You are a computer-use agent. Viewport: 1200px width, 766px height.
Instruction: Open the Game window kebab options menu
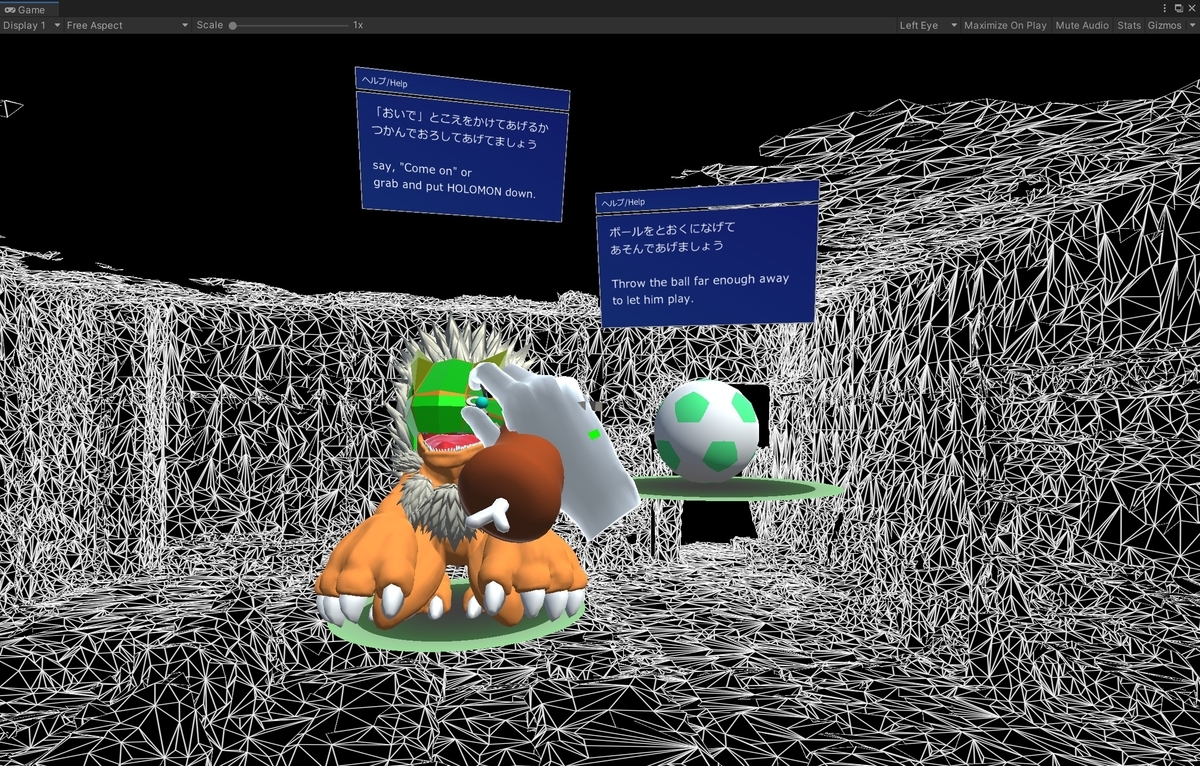click(x=1165, y=8)
